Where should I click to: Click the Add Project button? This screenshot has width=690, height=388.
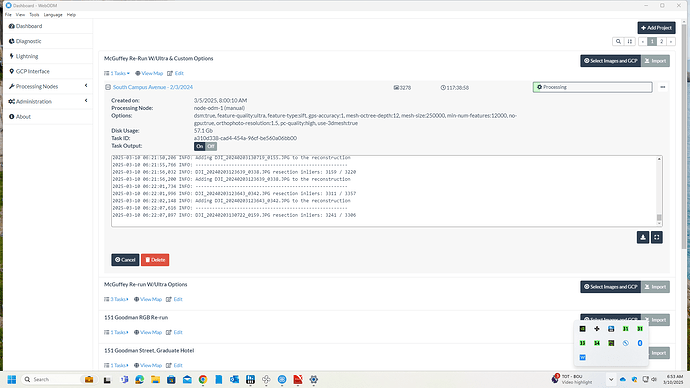tap(656, 28)
